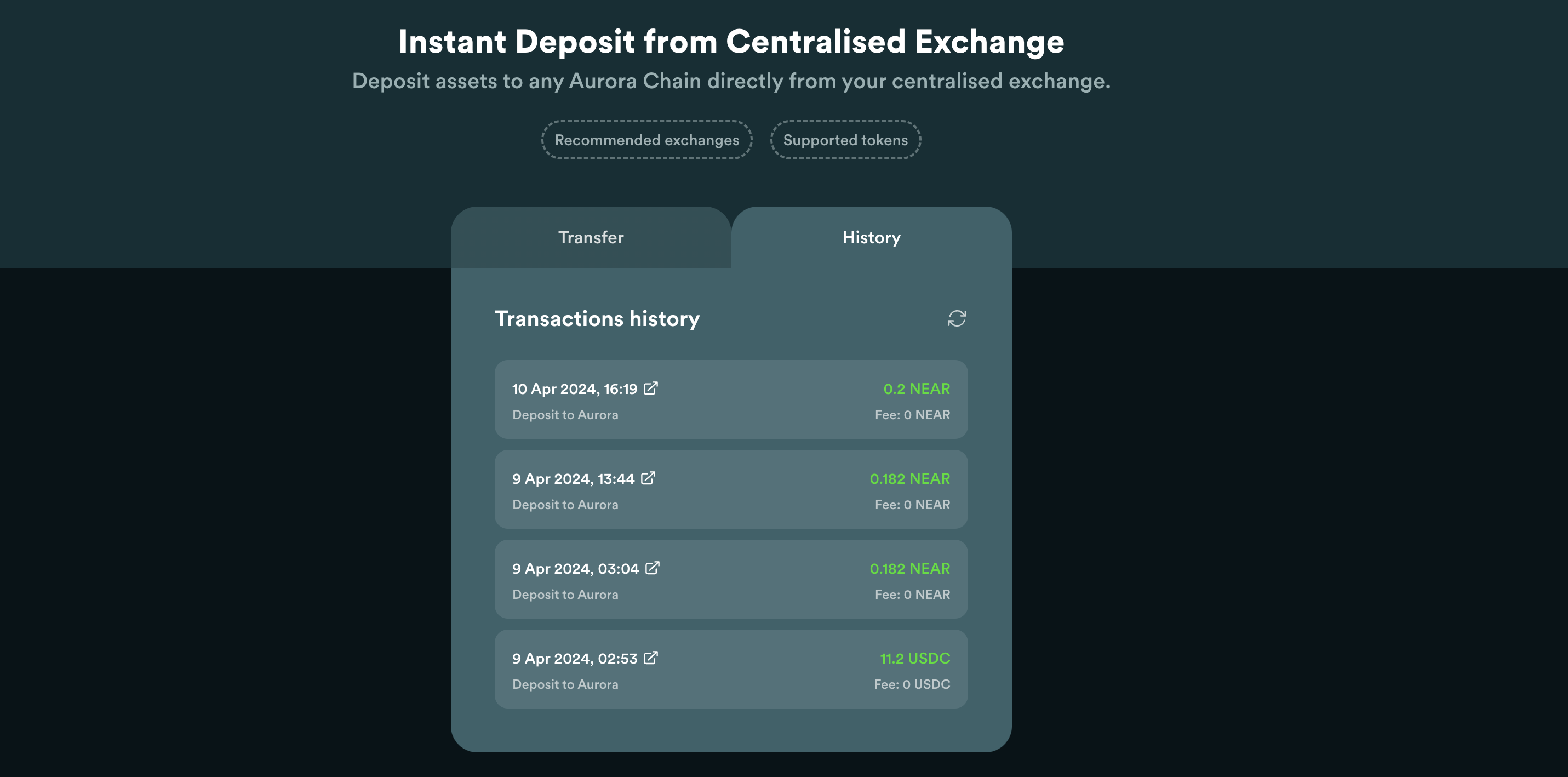The image size is (1568, 777).
Task: Click the Instant Deposit page title
Action: coord(730,41)
